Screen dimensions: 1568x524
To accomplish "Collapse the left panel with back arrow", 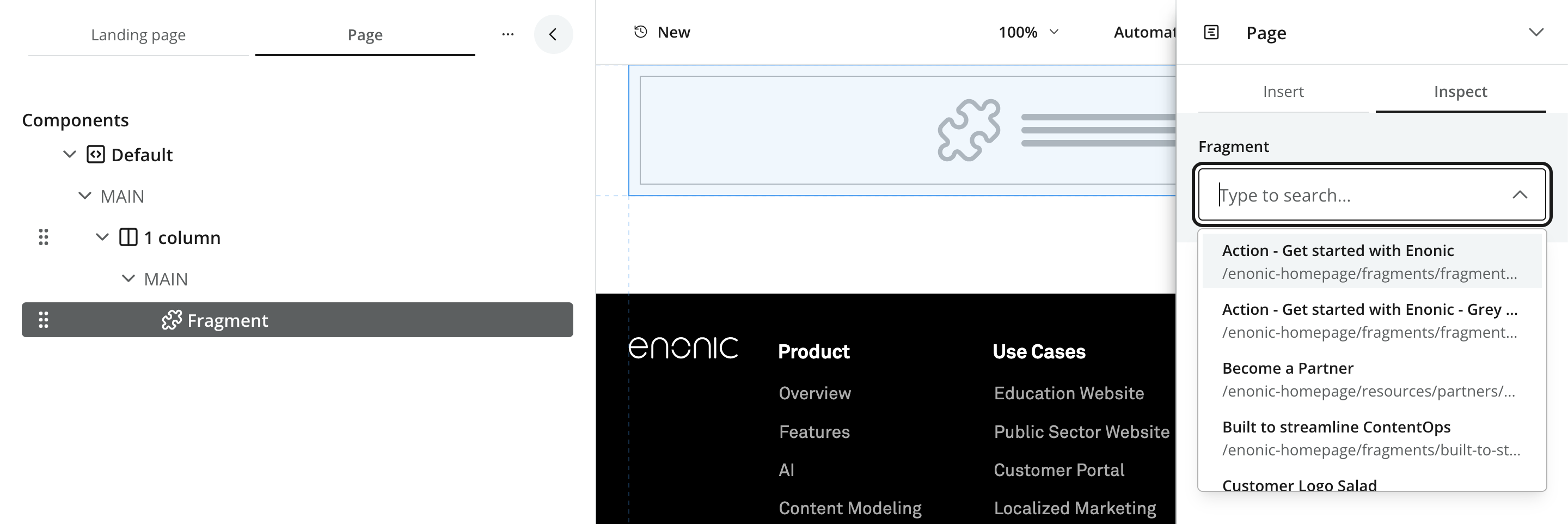I will coord(553,34).
